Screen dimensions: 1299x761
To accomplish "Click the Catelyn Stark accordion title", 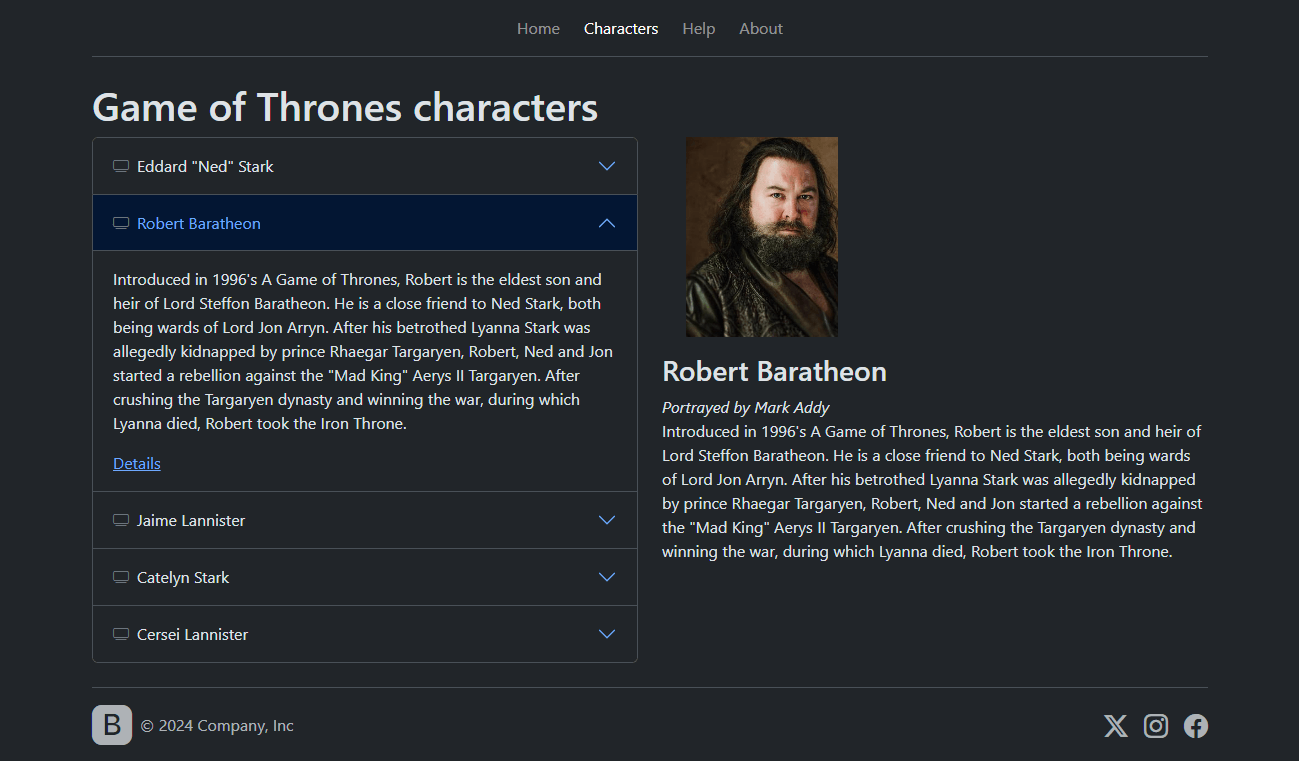I will point(183,577).
